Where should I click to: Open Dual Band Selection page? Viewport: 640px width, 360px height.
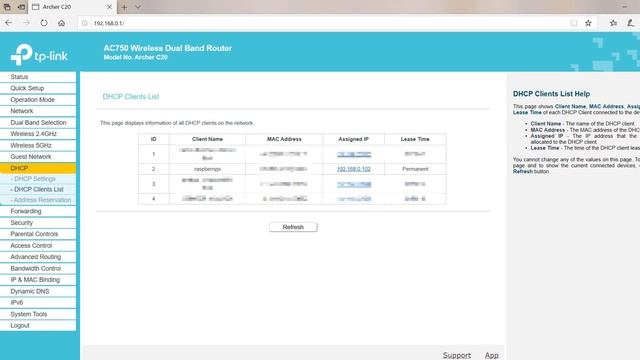point(38,122)
